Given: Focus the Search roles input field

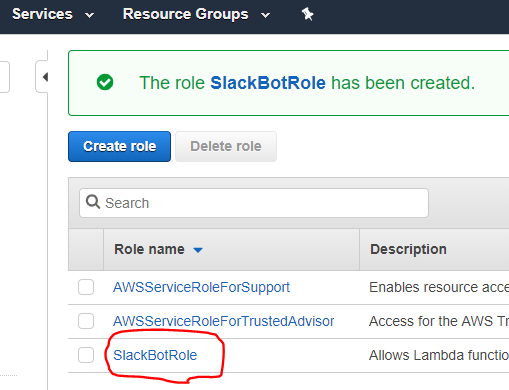Looking at the screenshot, I should pyautogui.click(x=254, y=203).
